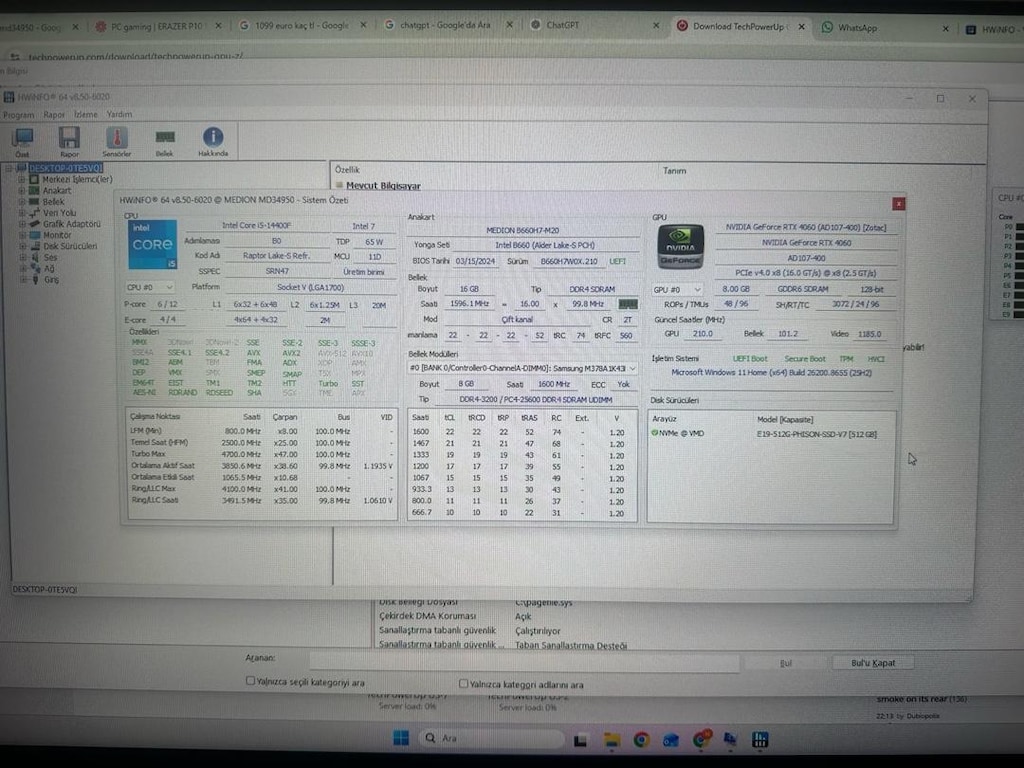Select the Ses tree item
This screenshot has height=768, width=1024.
pyautogui.click(x=50, y=257)
